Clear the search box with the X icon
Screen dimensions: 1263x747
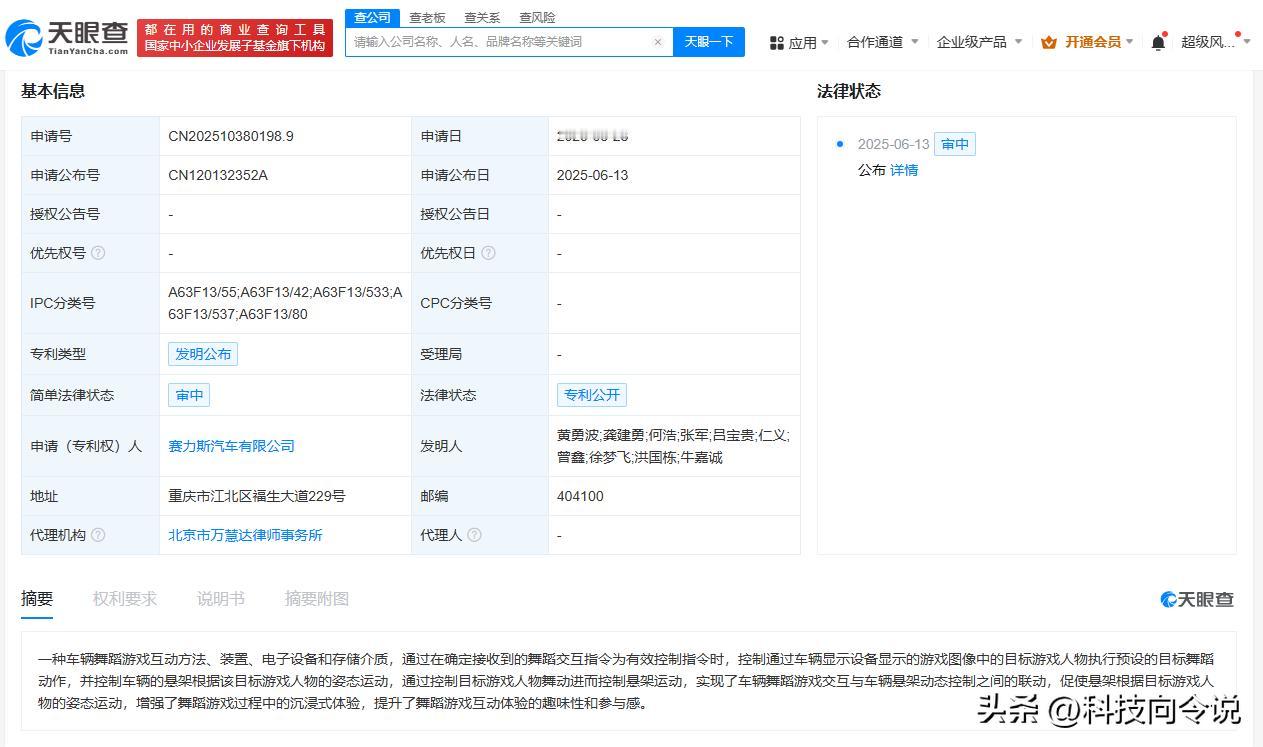coord(658,42)
